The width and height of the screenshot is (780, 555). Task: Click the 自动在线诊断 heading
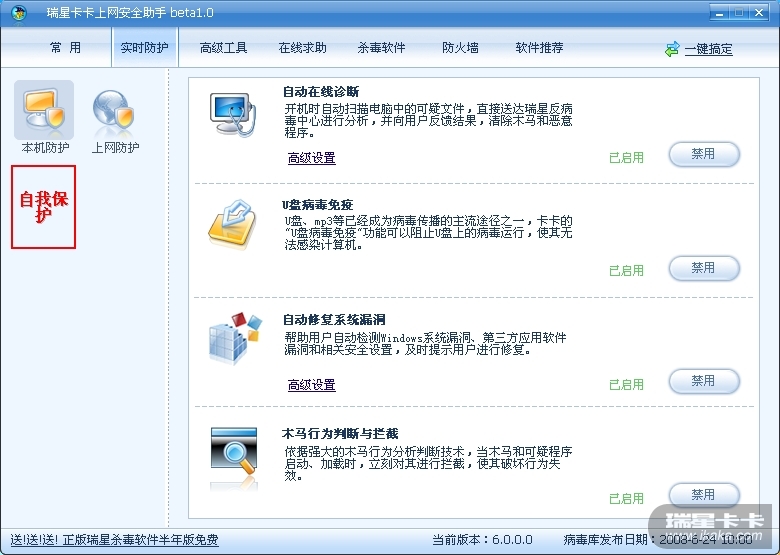(321, 92)
